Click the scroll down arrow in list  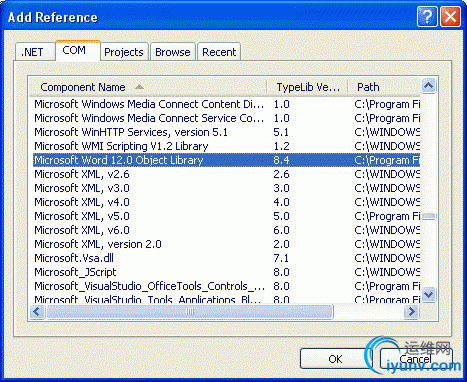(429, 295)
